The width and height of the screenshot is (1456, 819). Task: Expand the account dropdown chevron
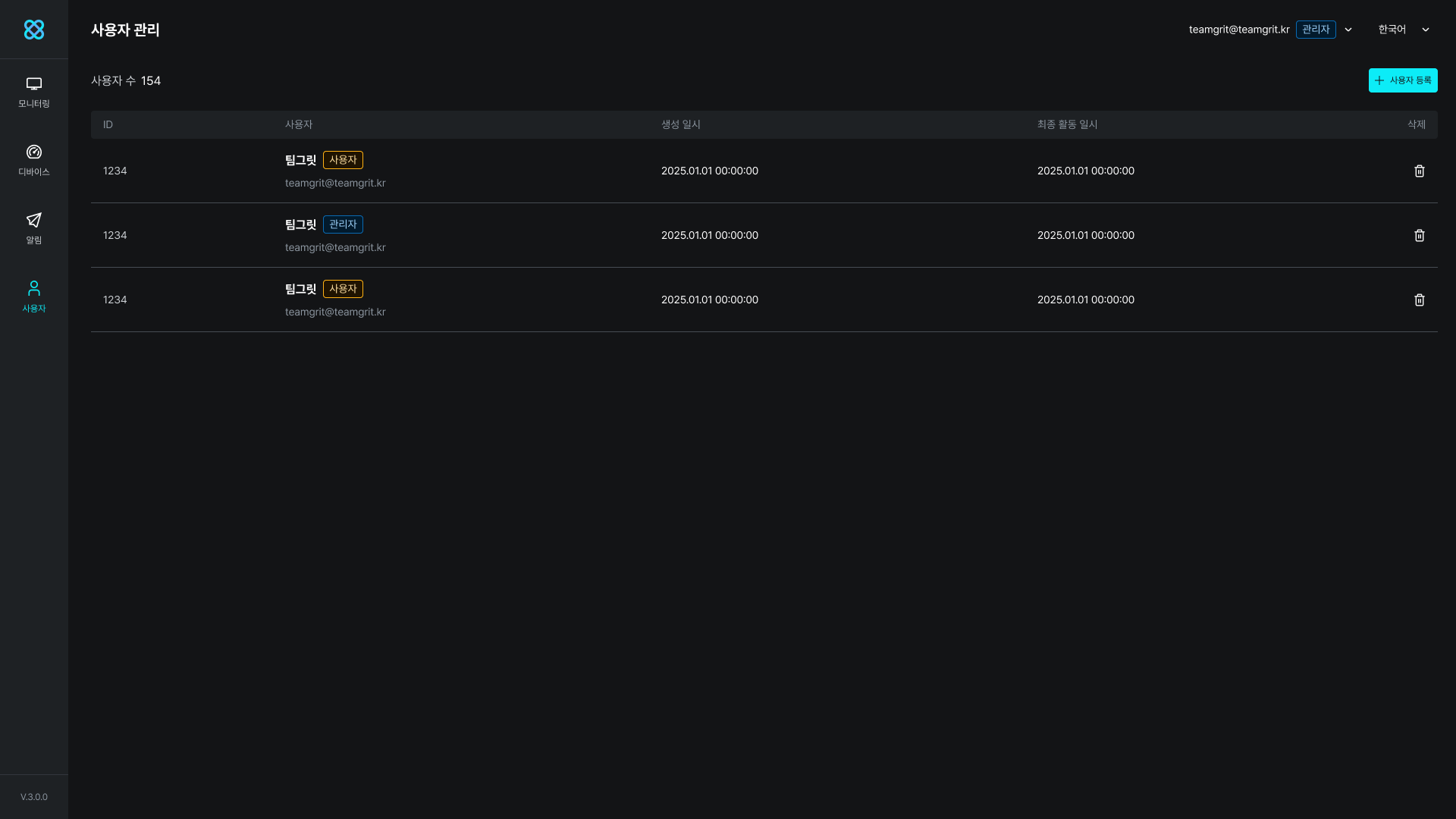coord(1348,30)
